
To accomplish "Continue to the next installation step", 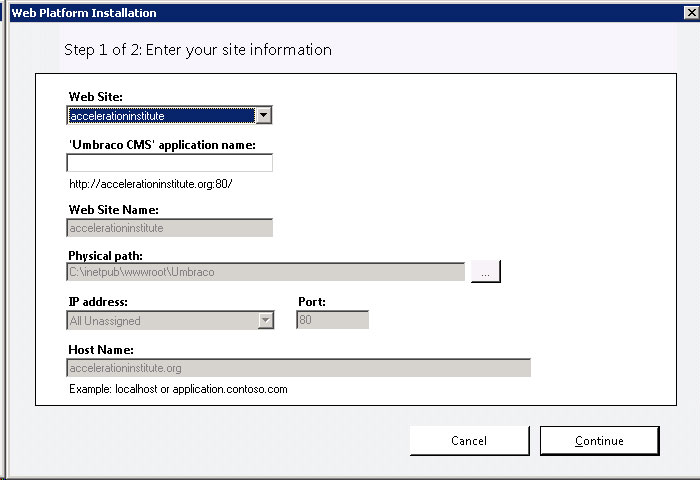I will [599, 441].
